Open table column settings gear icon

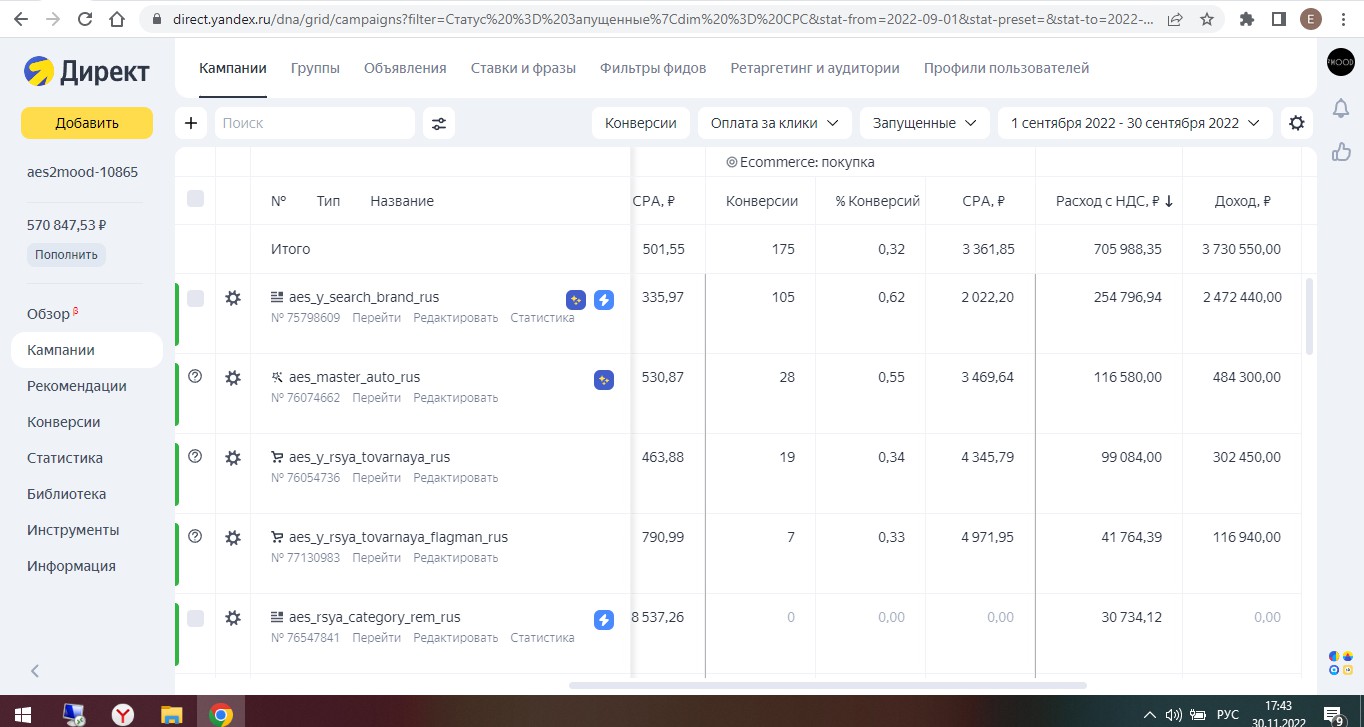1297,123
